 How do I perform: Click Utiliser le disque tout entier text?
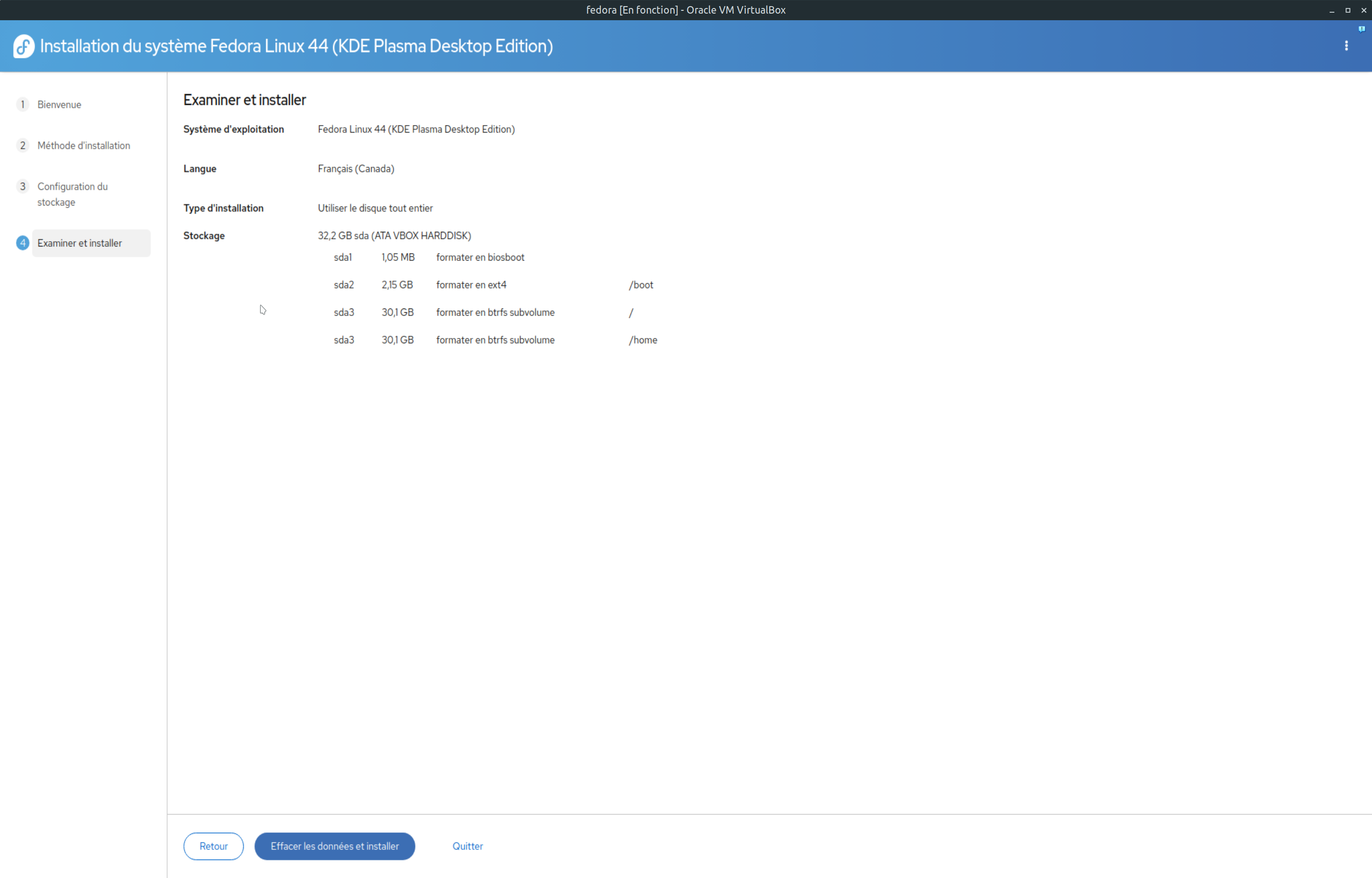(375, 208)
